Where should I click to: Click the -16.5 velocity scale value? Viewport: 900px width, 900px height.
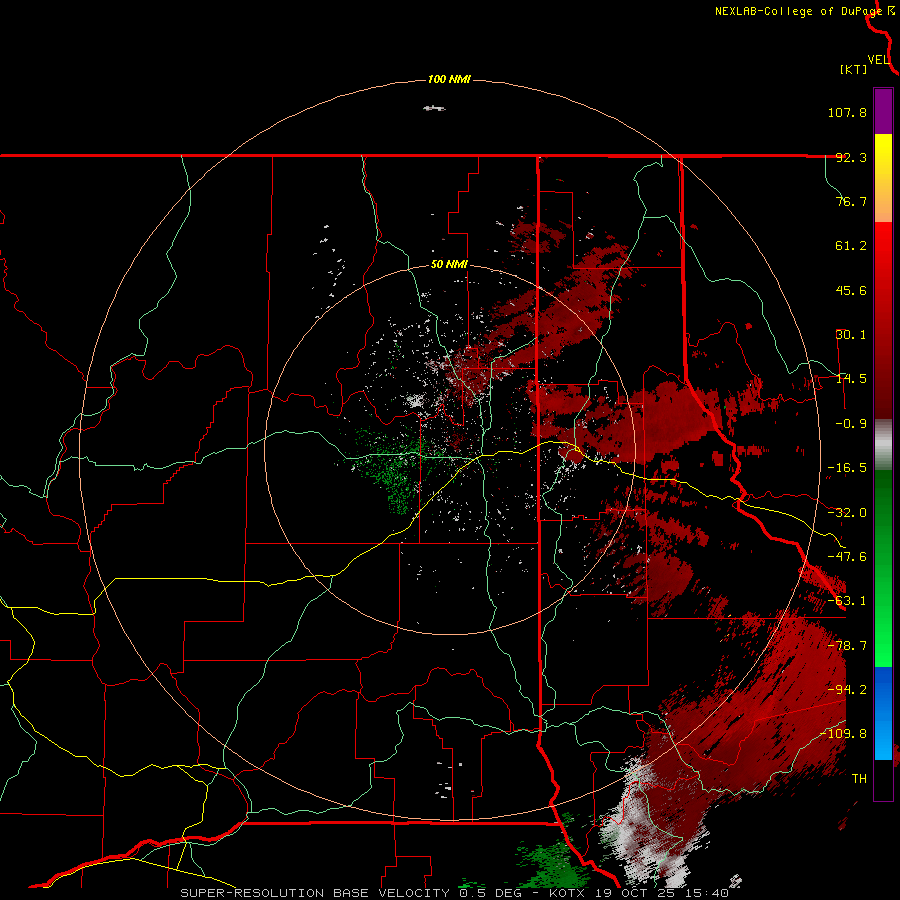coord(847,468)
